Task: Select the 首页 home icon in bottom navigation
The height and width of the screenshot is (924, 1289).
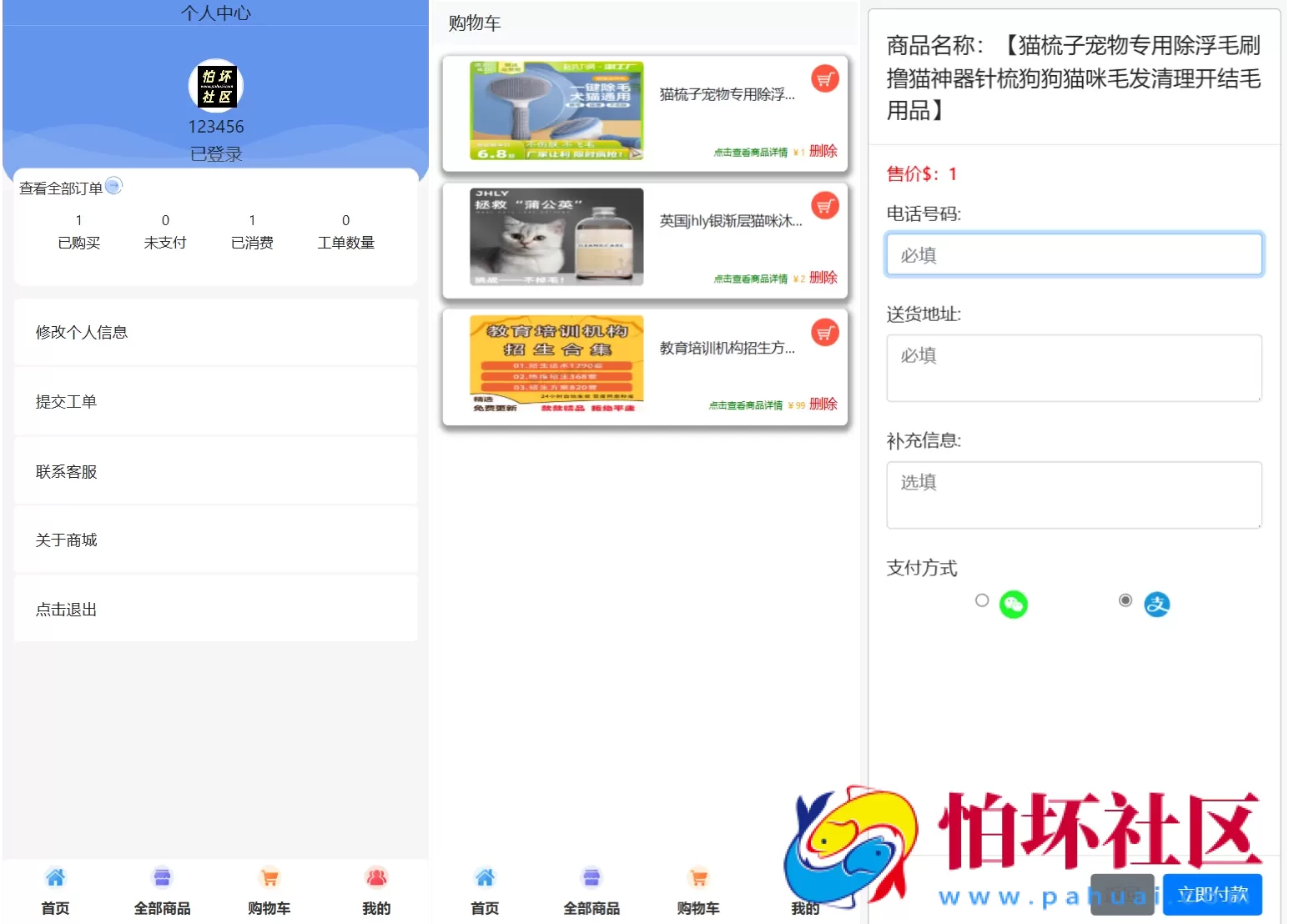Action: (55, 877)
